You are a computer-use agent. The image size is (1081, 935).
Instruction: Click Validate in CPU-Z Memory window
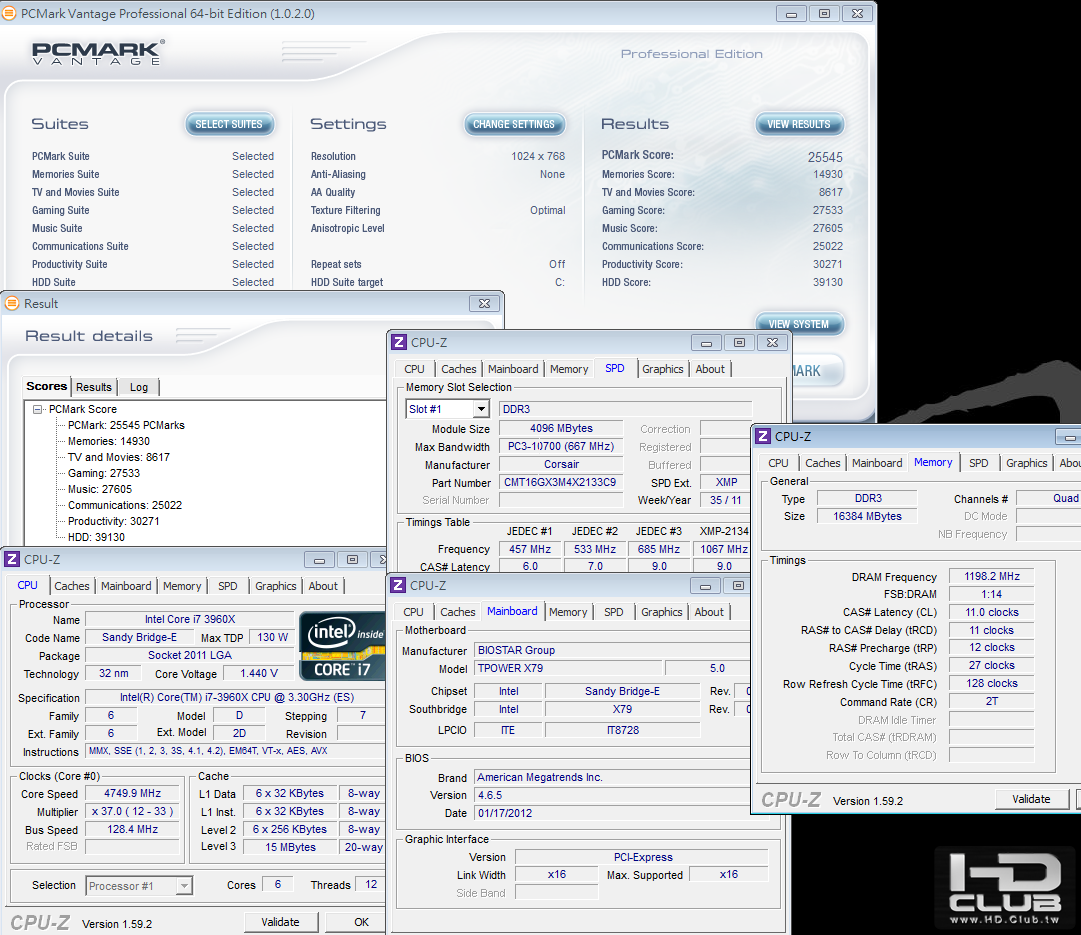1031,799
